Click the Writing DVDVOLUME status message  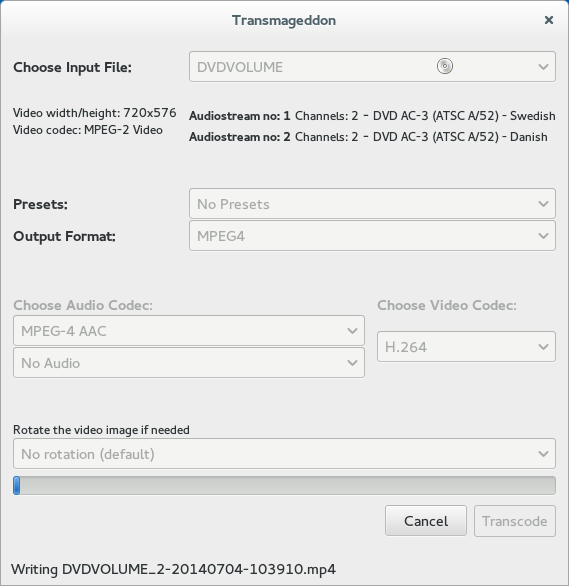173,569
